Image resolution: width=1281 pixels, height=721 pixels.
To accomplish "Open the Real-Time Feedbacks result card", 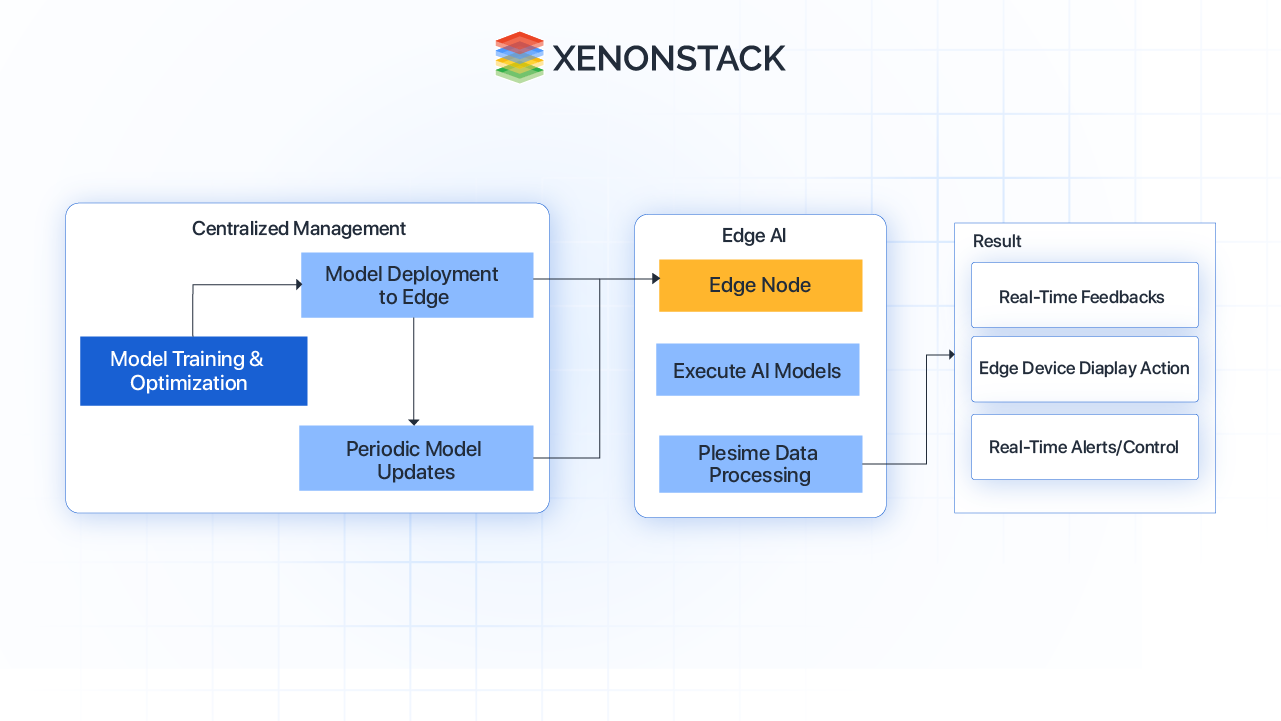I will coord(1084,295).
